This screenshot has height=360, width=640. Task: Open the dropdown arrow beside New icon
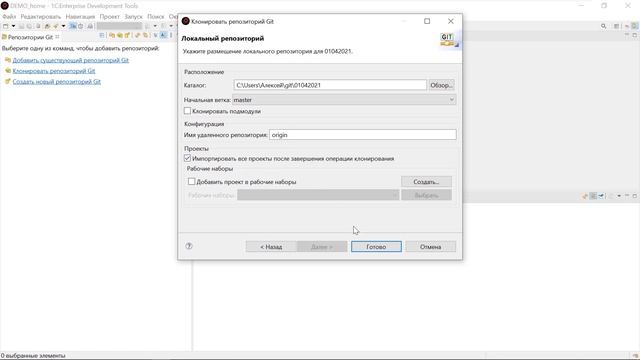pyautogui.click(x=13, y=26)
